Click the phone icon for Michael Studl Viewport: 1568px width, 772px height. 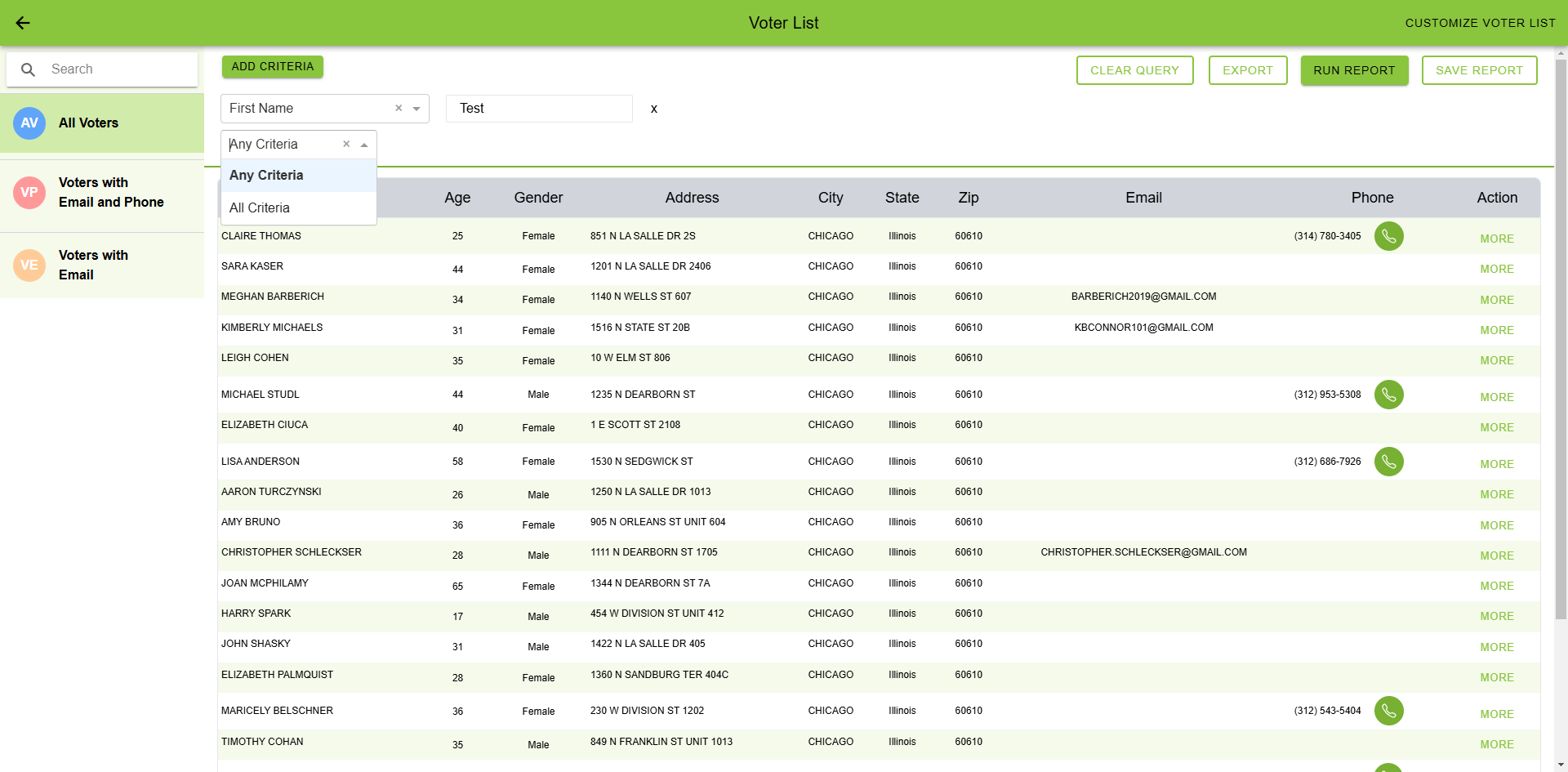click(x=1389, y=395)
